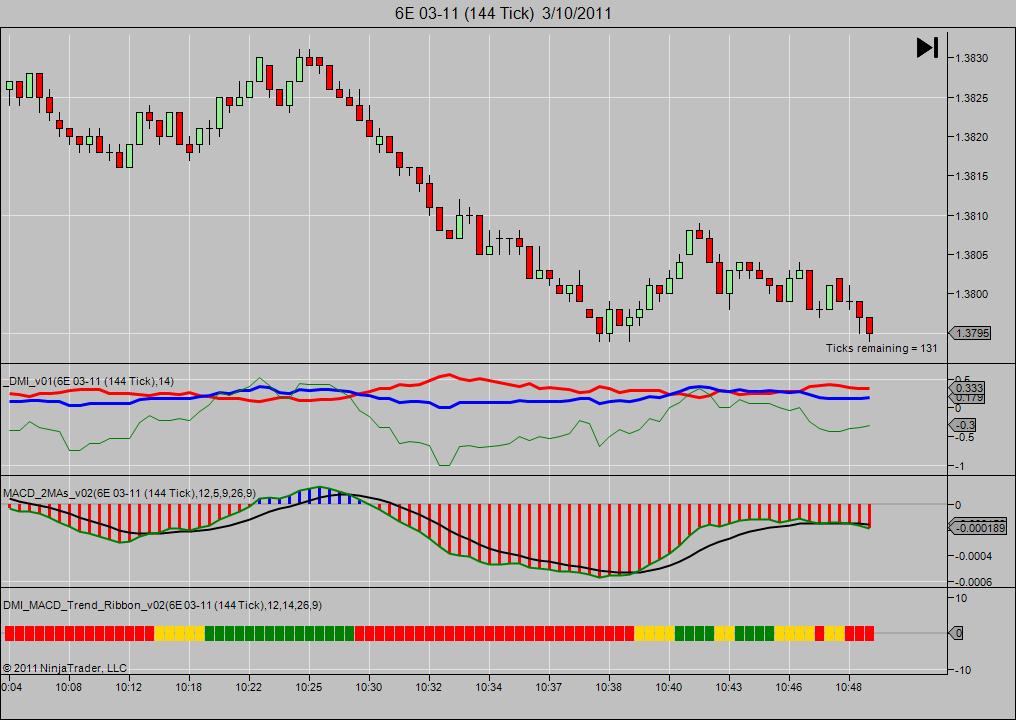Click the Ticks remaining = 131 label
Screen dimensions: 1016x720
coord(881,348)
